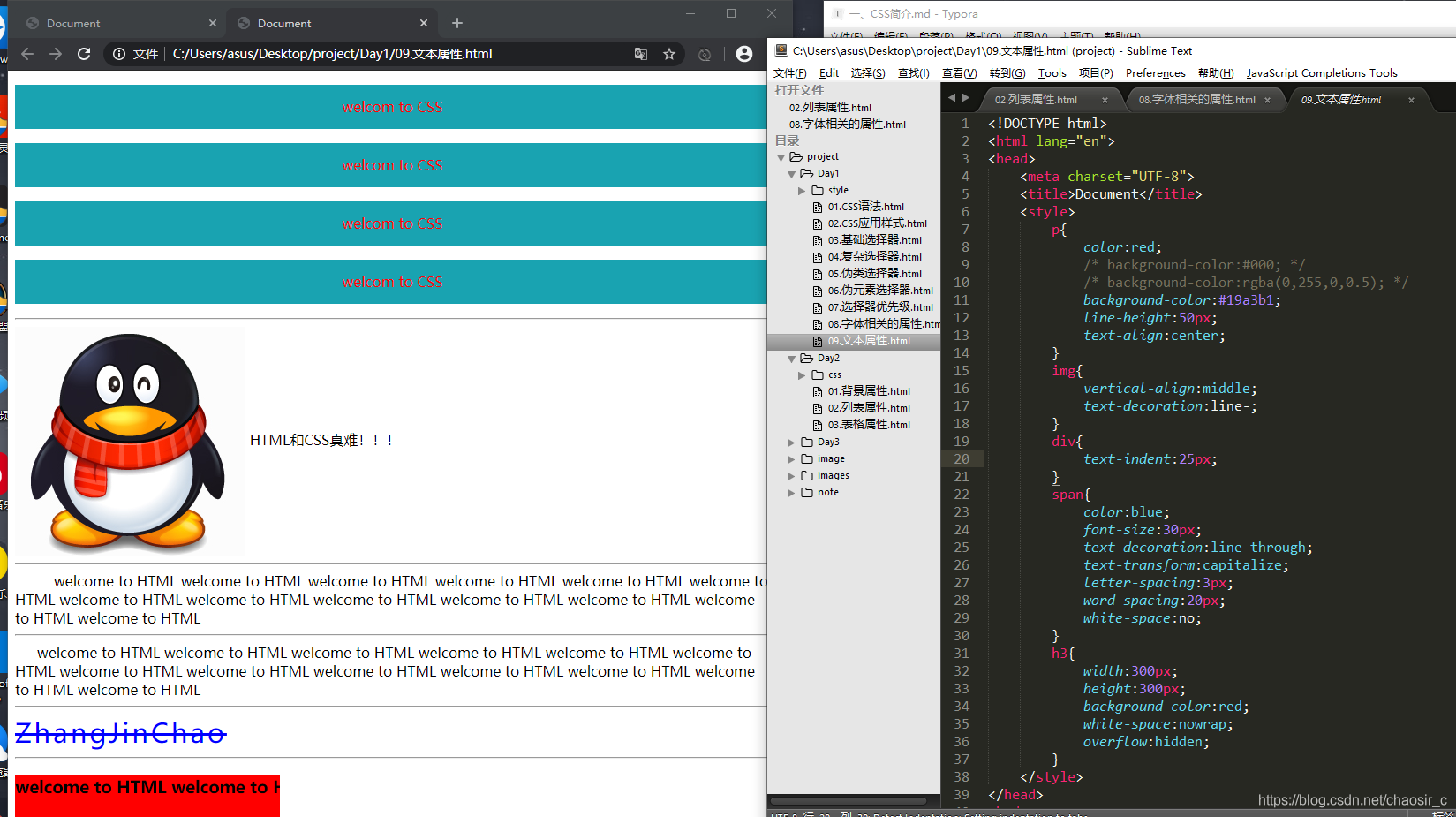Open 03.表格属性.html in Day2
The width and height of the screenshot is (1456, 817).
point(869,425)
